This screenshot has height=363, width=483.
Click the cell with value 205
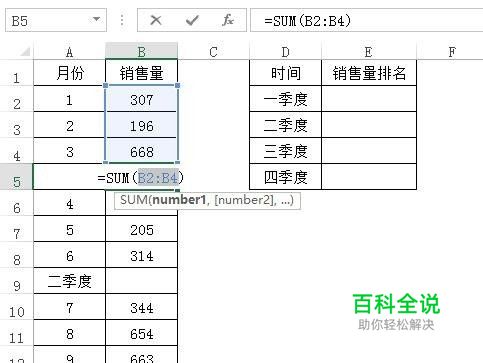(141, 229)
